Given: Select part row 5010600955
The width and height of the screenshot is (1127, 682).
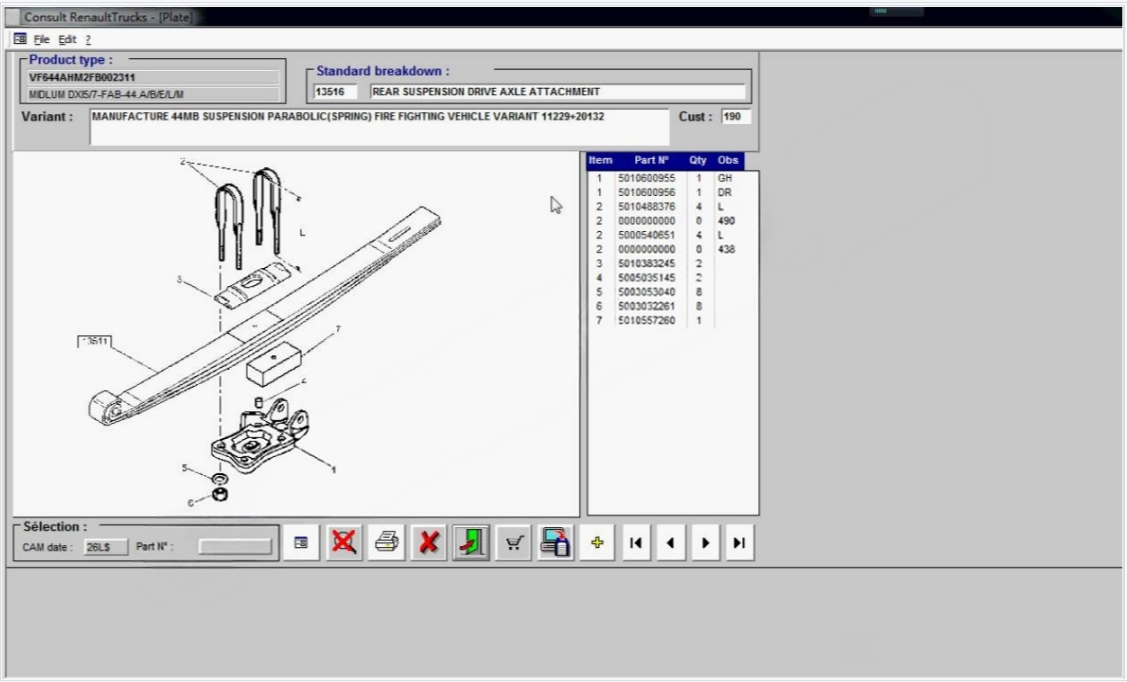Looking at the screenshot, I should [x=672, y=178].
